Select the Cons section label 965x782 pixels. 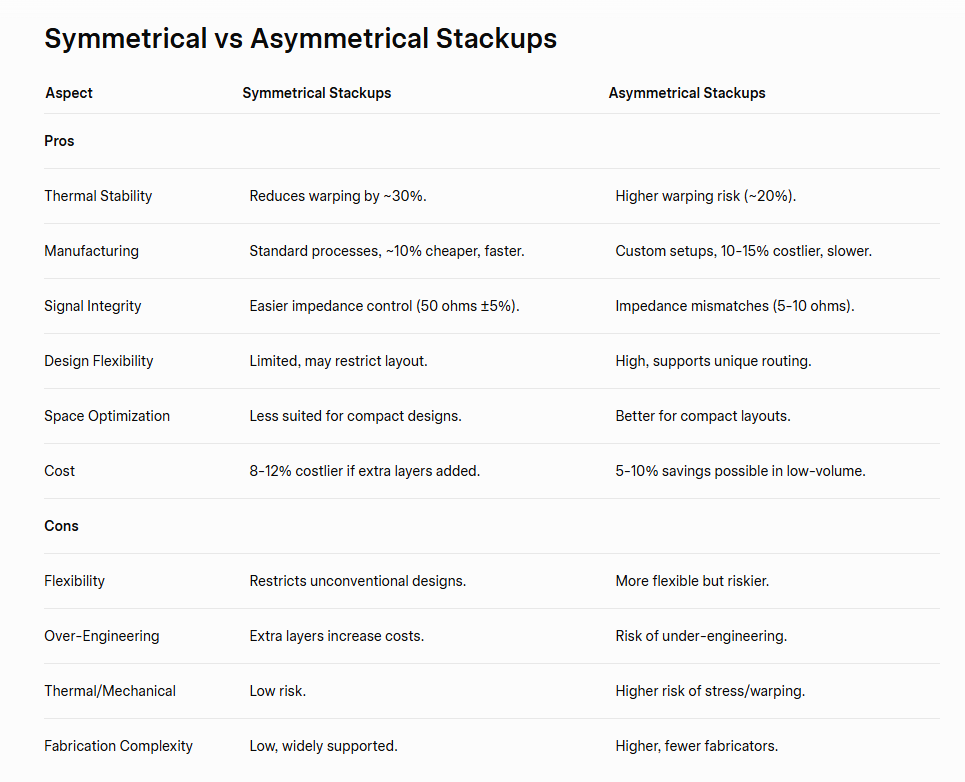click(x=61, y=526)
